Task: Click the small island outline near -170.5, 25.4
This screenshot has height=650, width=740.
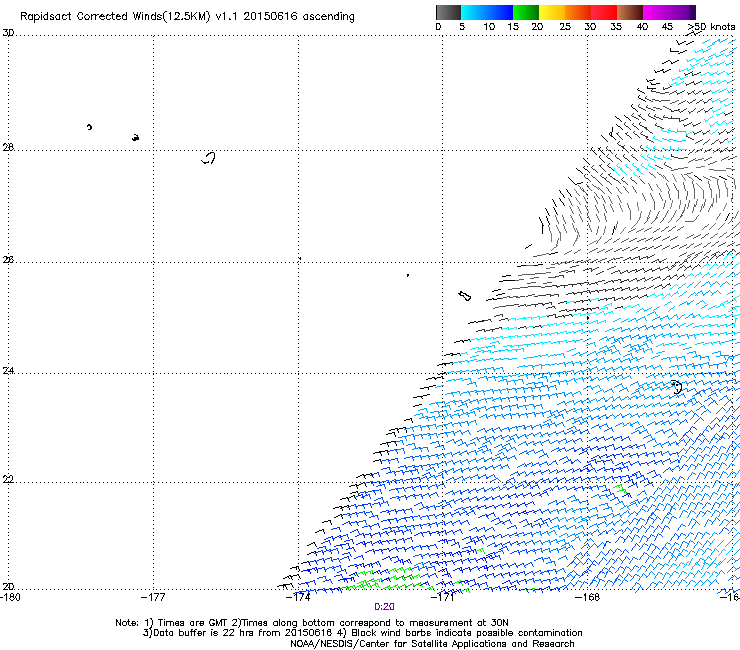Action: (x=464, y=296)
